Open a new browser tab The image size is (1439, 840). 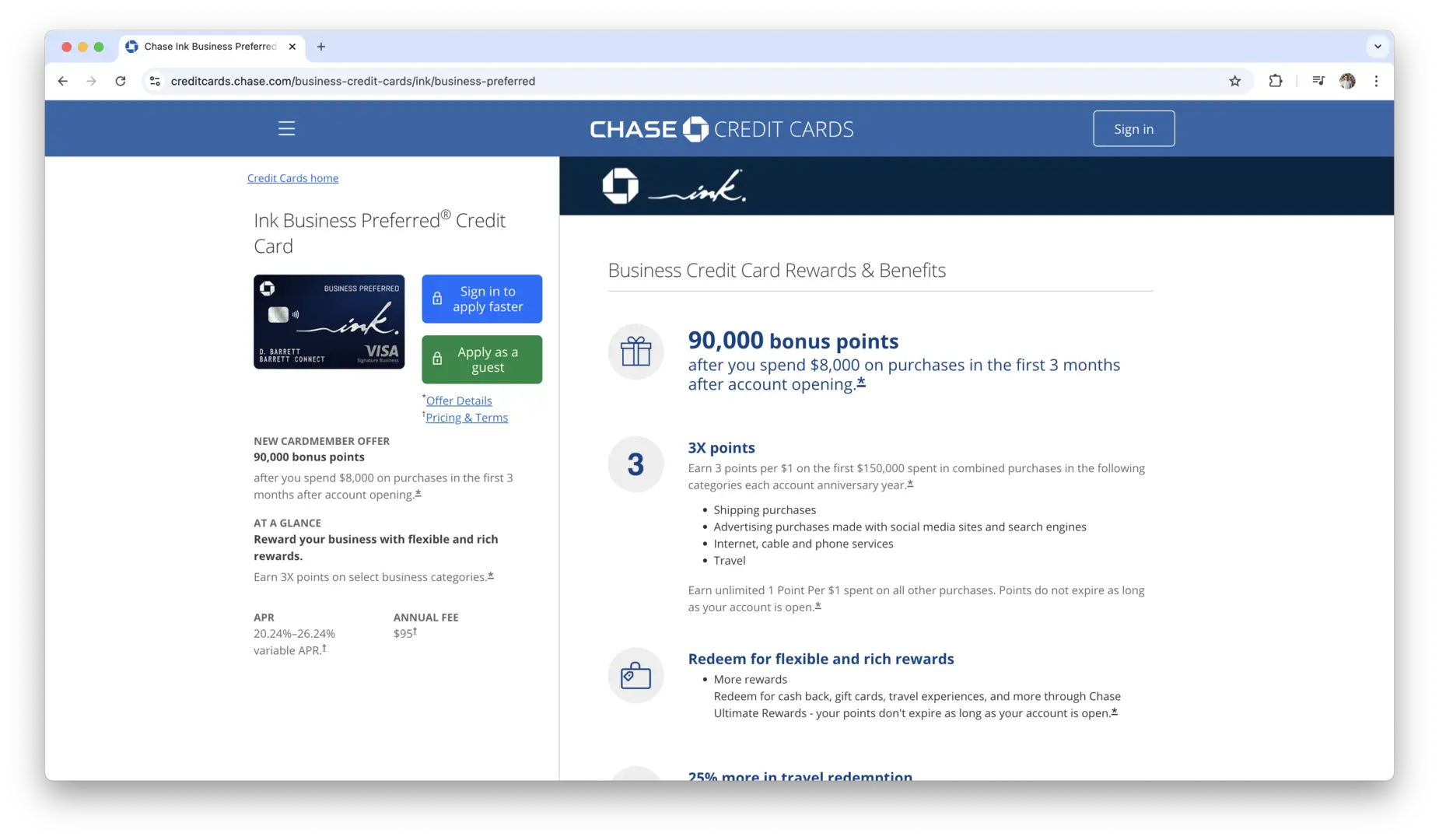pos(321,47)
